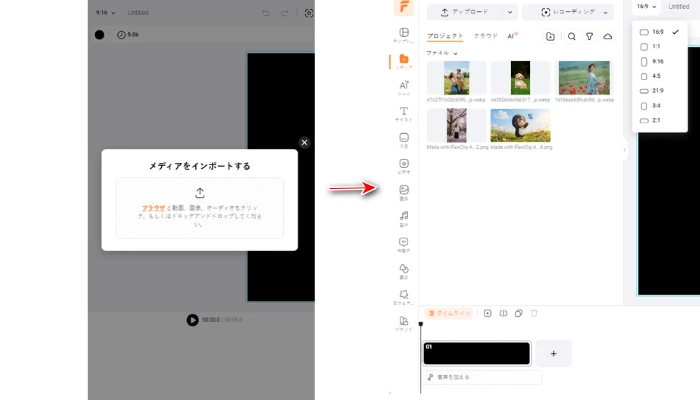Click the cloud icon in media panel
Image resolution: width=700 pixels, height=400 pixels.
607,37
